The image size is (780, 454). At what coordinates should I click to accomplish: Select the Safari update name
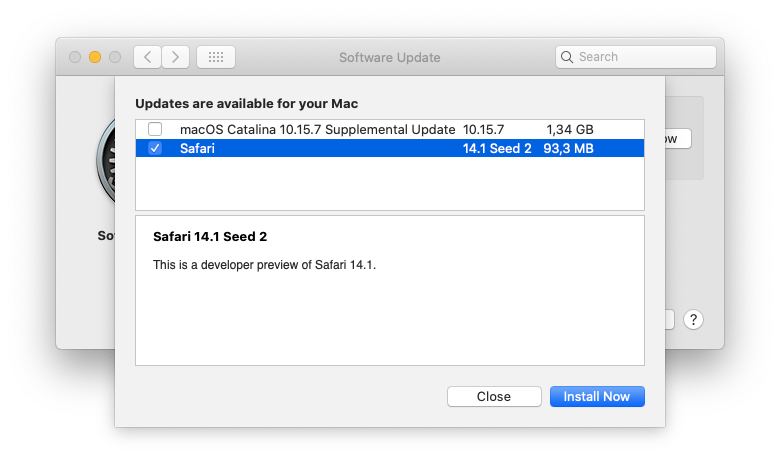coord(197,148)
